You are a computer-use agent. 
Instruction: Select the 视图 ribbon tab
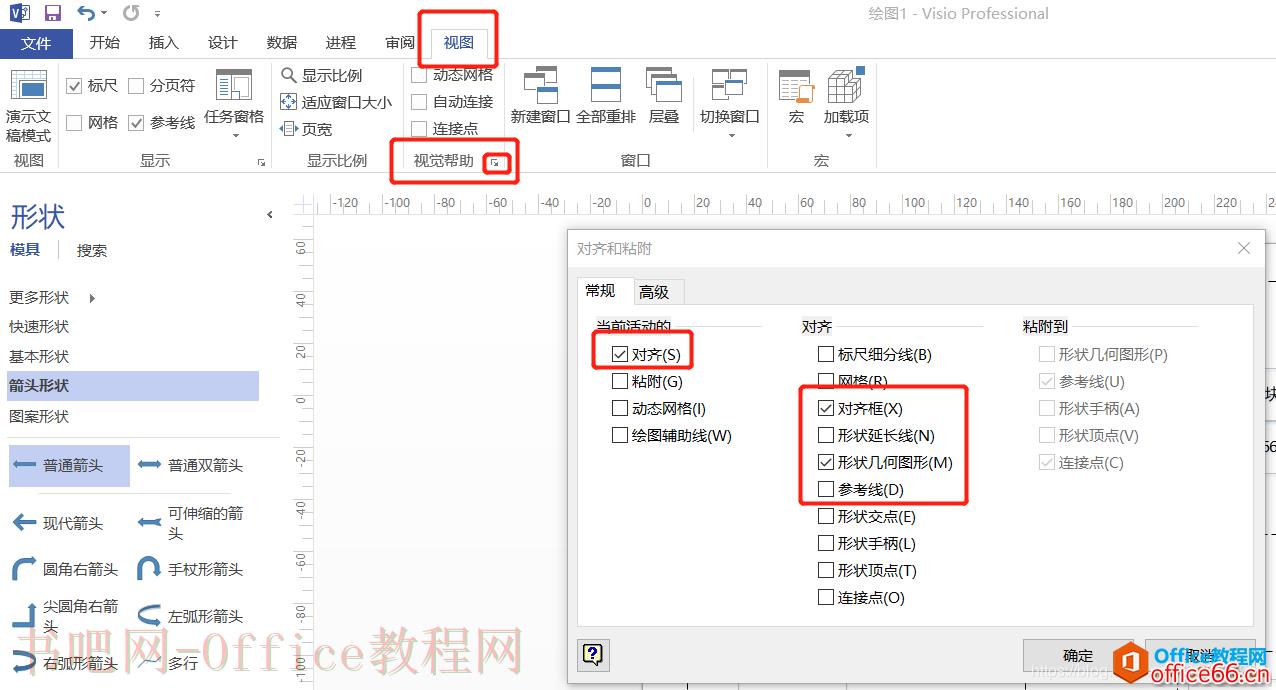pyautogui.click(x=459, y=43)
